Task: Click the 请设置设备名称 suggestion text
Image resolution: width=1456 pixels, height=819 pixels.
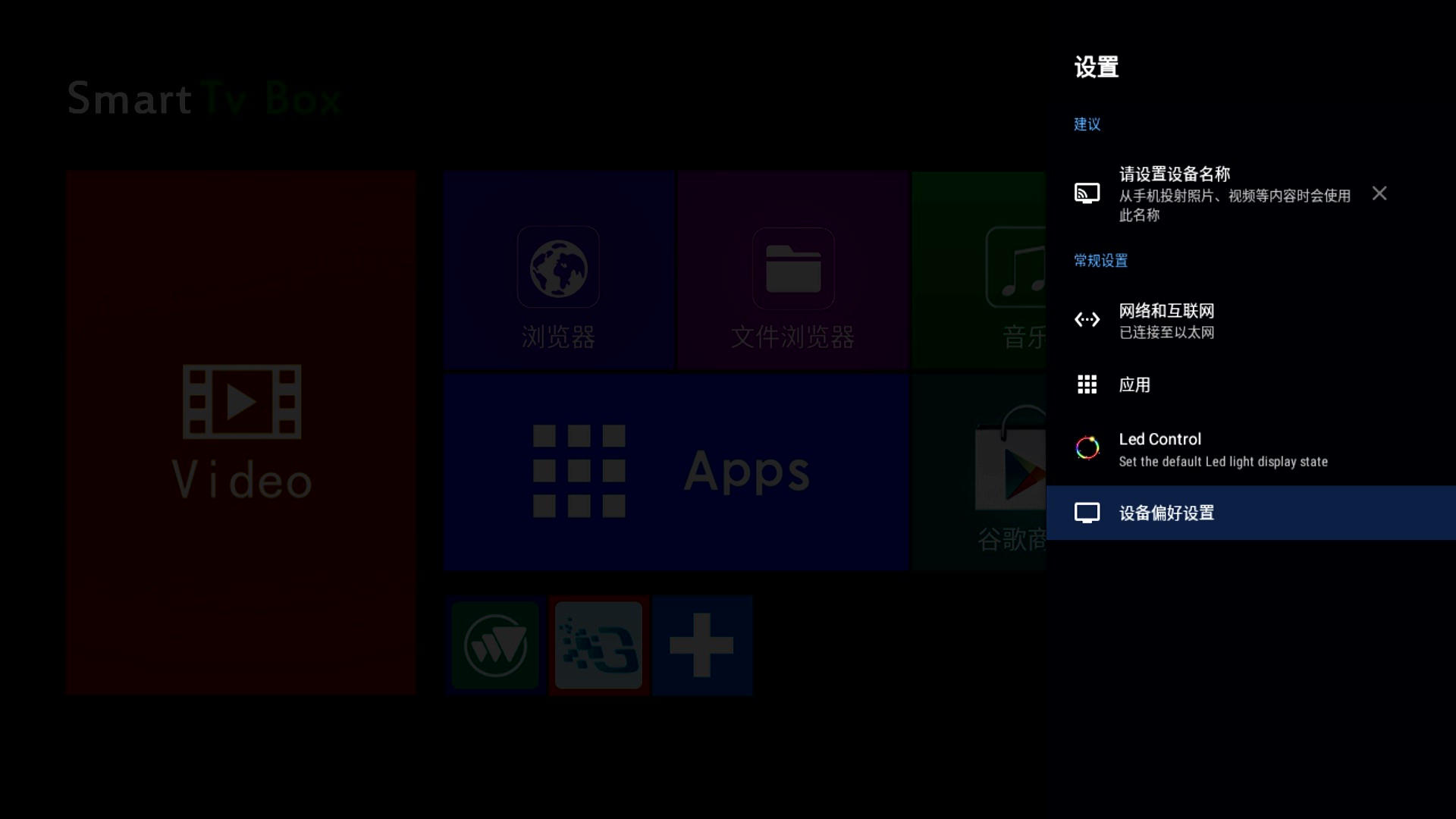Action: [1176, 174]
